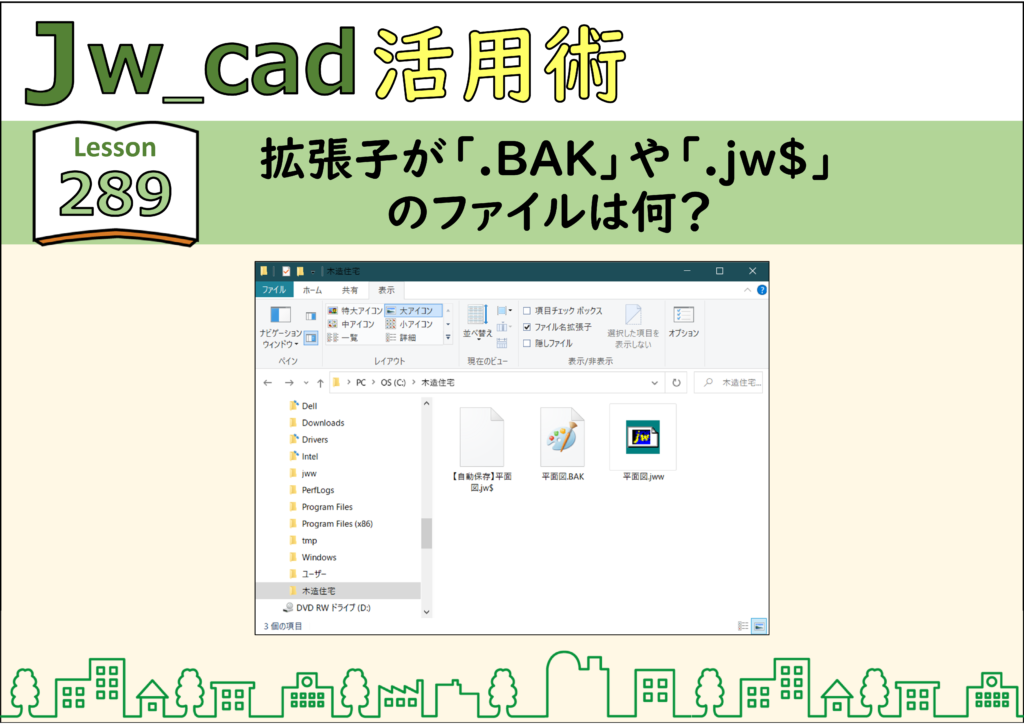Uncheck the ファイル名拡張子 checkbox
Image resolution: width=1024 pixels, height=724 pixels.
pos(527,327)
